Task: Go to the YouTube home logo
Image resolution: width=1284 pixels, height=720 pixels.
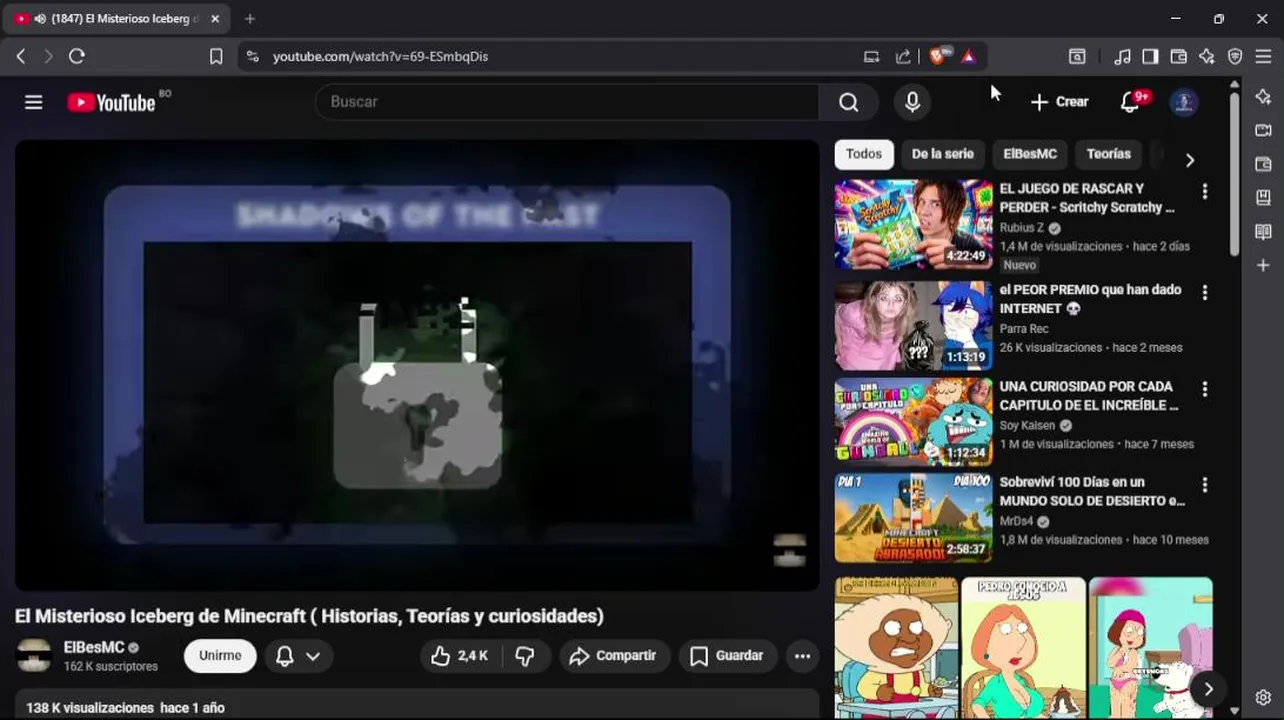Action: point(111,102)
